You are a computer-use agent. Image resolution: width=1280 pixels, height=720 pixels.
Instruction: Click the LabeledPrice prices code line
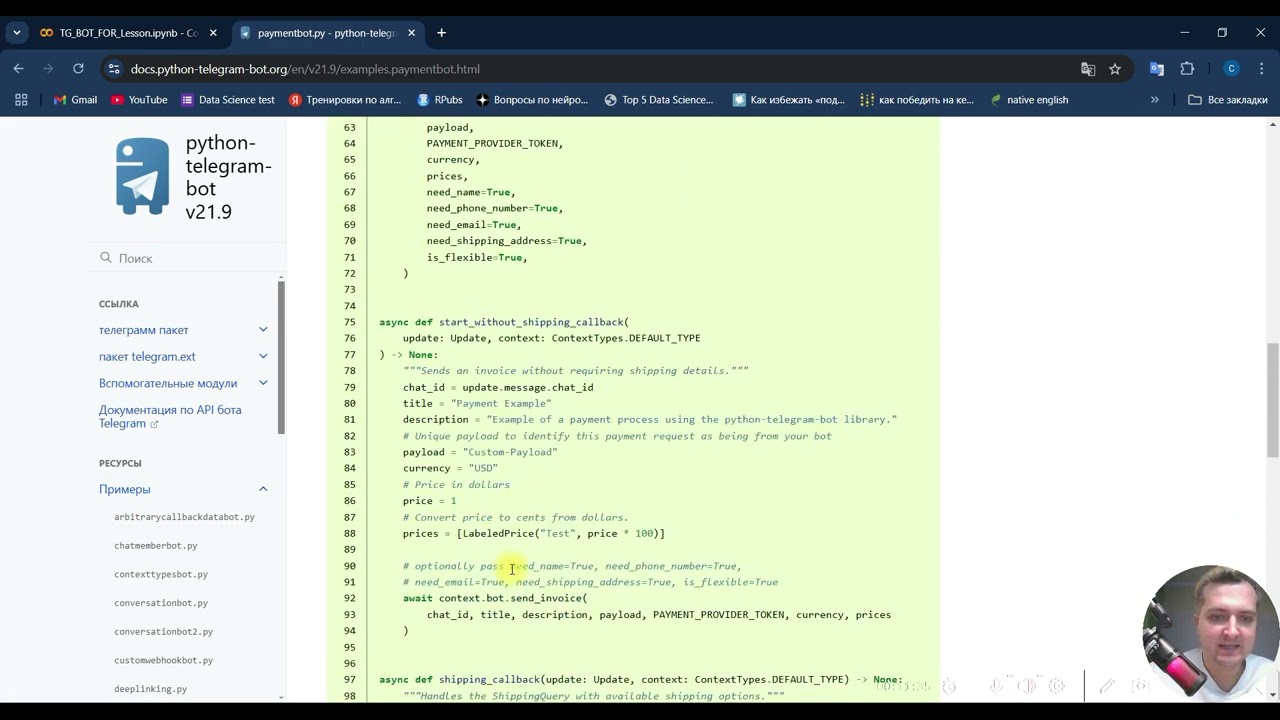click(x=534, y=534)
